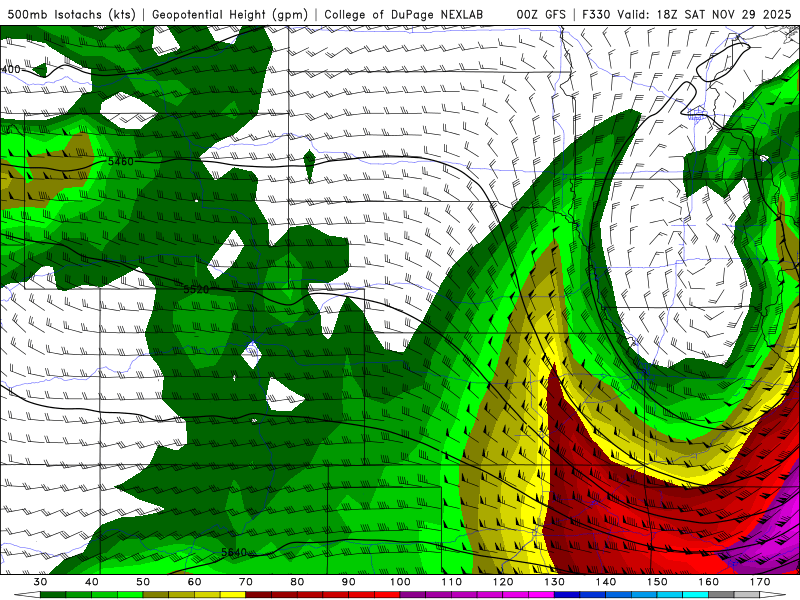Viewport: 800px width, 600px height.
Task: Click the legend value 40
Action: [x=91, y=582]
